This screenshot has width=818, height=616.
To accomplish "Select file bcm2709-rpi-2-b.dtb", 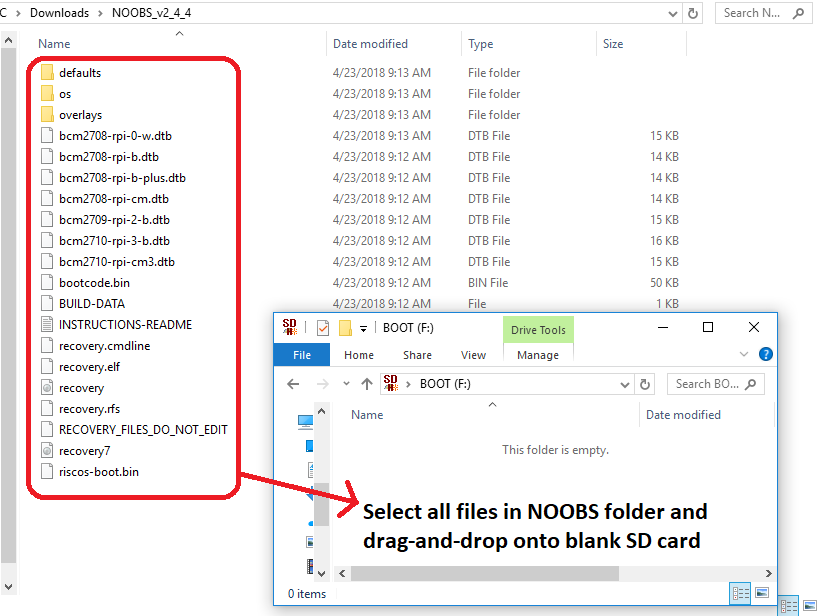I will [x=114, y=220].
